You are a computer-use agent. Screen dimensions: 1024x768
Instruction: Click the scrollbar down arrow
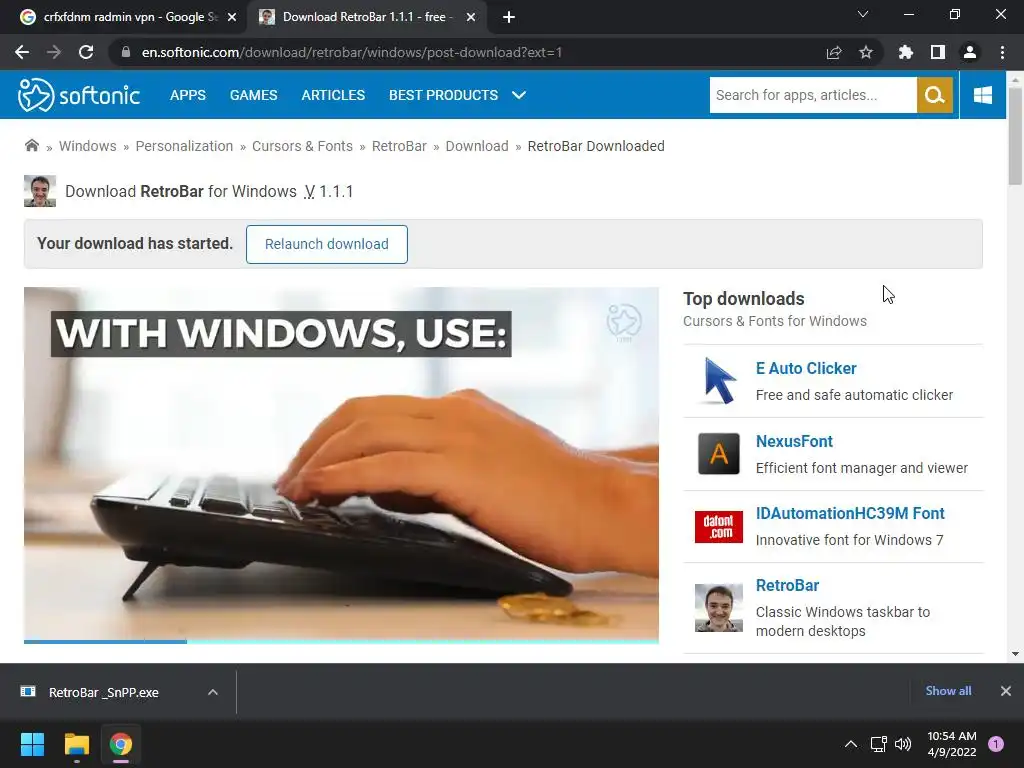click(1015, 654)
